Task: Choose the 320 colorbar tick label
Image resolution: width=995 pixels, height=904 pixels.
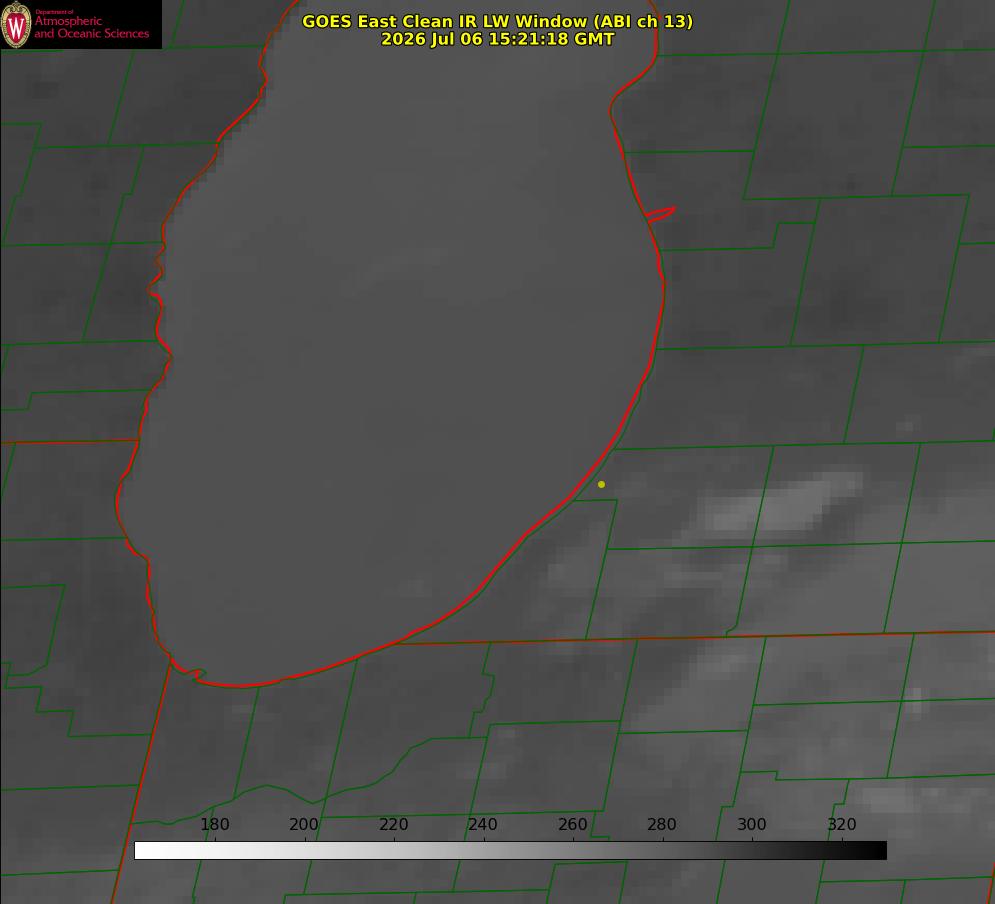Action: pos(842,824)
